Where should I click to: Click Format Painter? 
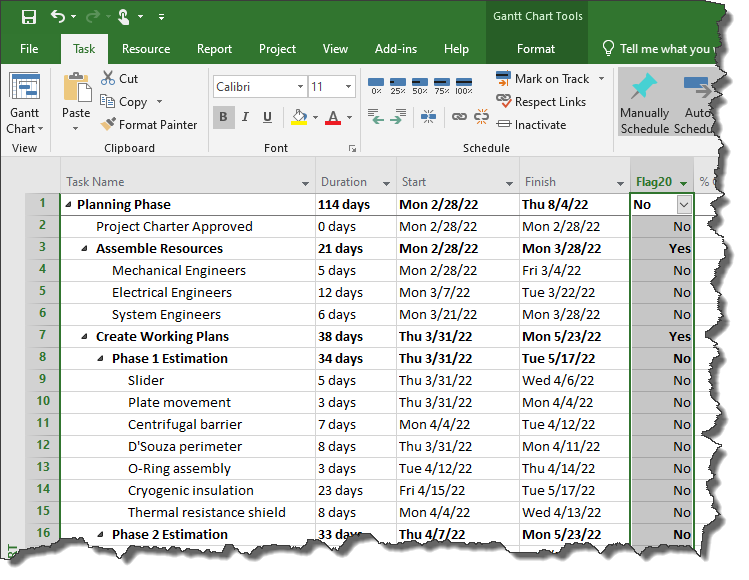tap(149, 125)
